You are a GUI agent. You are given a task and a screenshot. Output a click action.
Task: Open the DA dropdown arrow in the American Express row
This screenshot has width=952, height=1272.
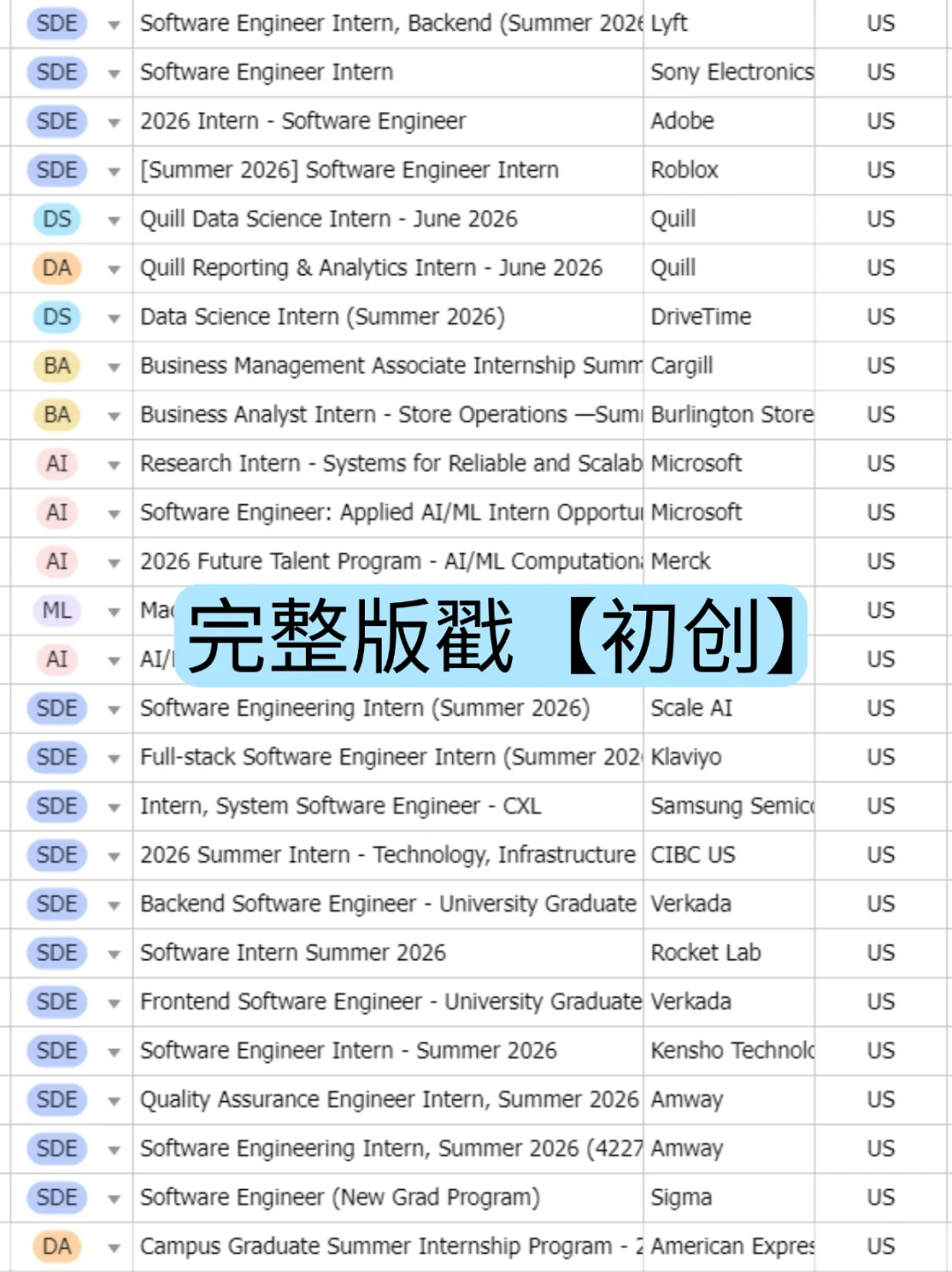(x=114, y=1248)
